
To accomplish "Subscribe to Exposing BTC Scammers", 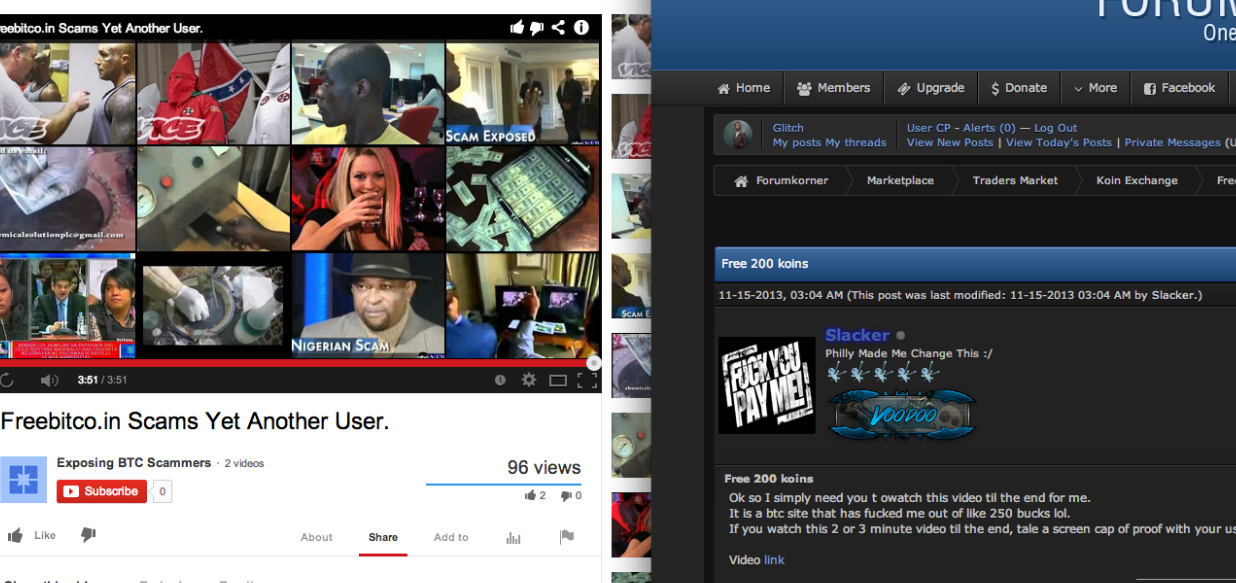I will (102, 491).
